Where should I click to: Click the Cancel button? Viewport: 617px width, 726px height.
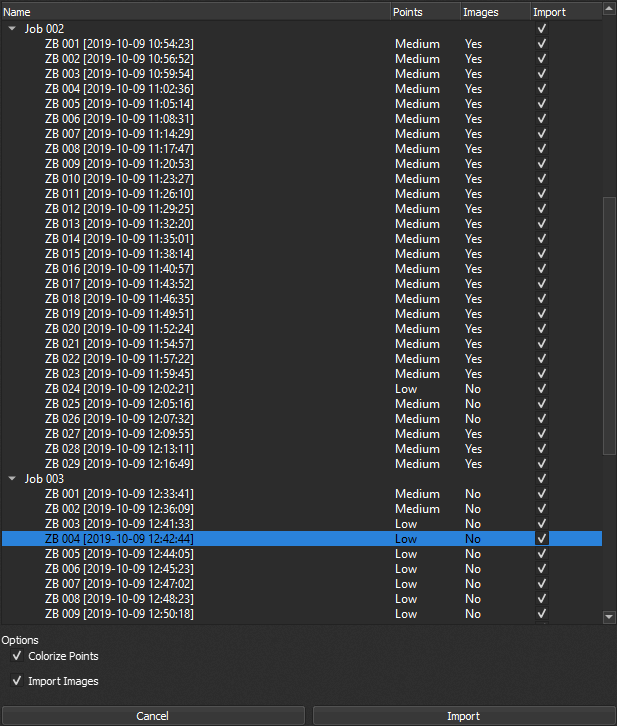click(153, 716)
